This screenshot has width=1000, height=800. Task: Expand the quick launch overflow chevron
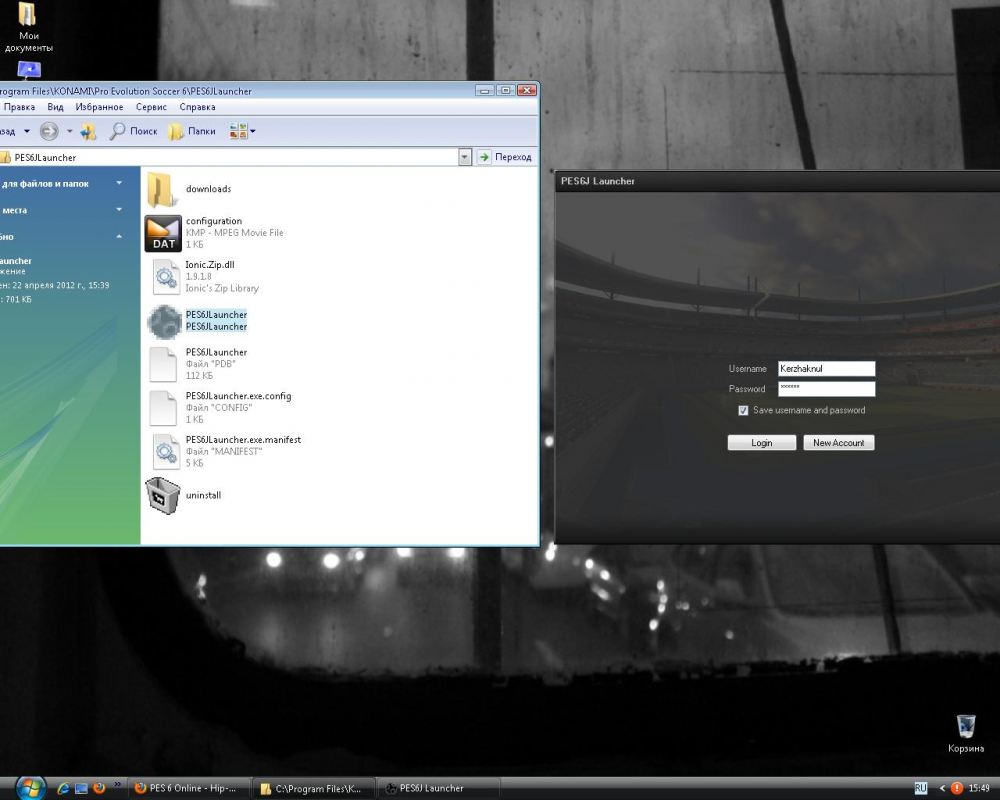[x=117, y=784]
